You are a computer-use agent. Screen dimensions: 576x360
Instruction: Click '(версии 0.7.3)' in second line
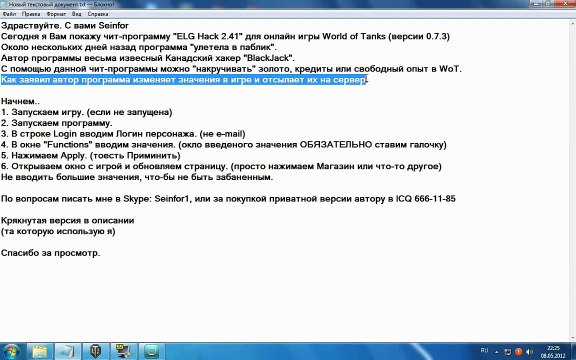(x=419, y=36)
